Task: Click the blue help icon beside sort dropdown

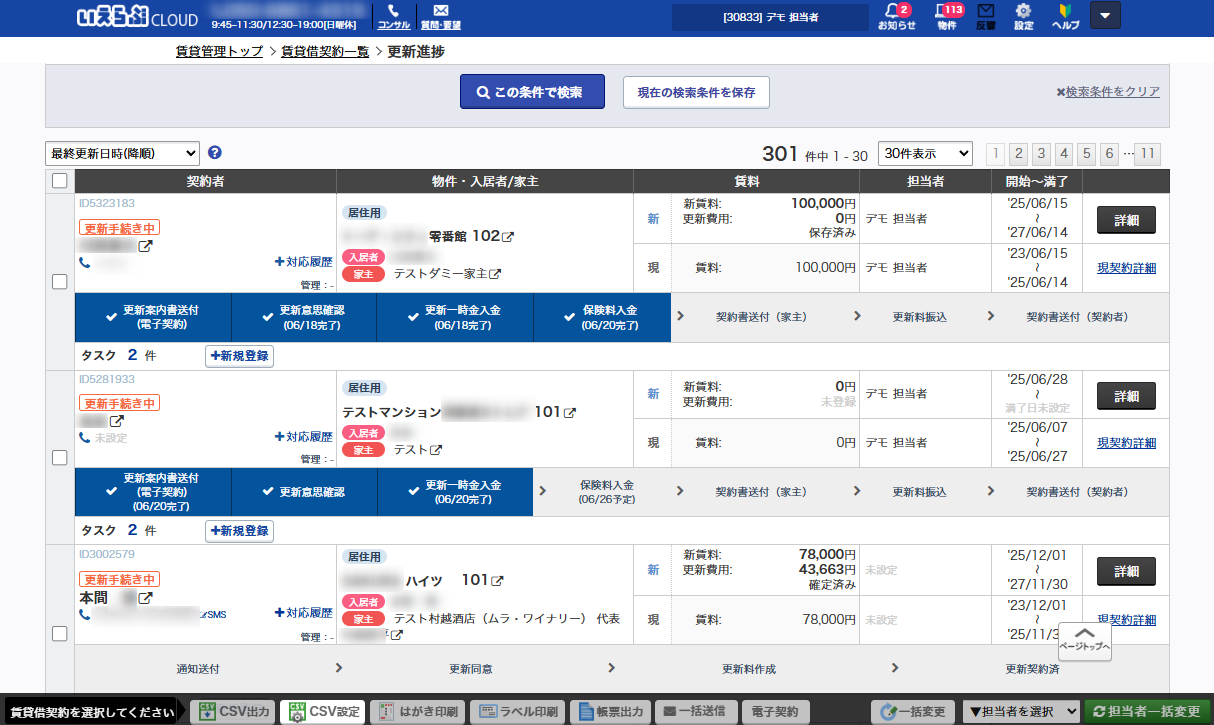Action: point(215,153)
